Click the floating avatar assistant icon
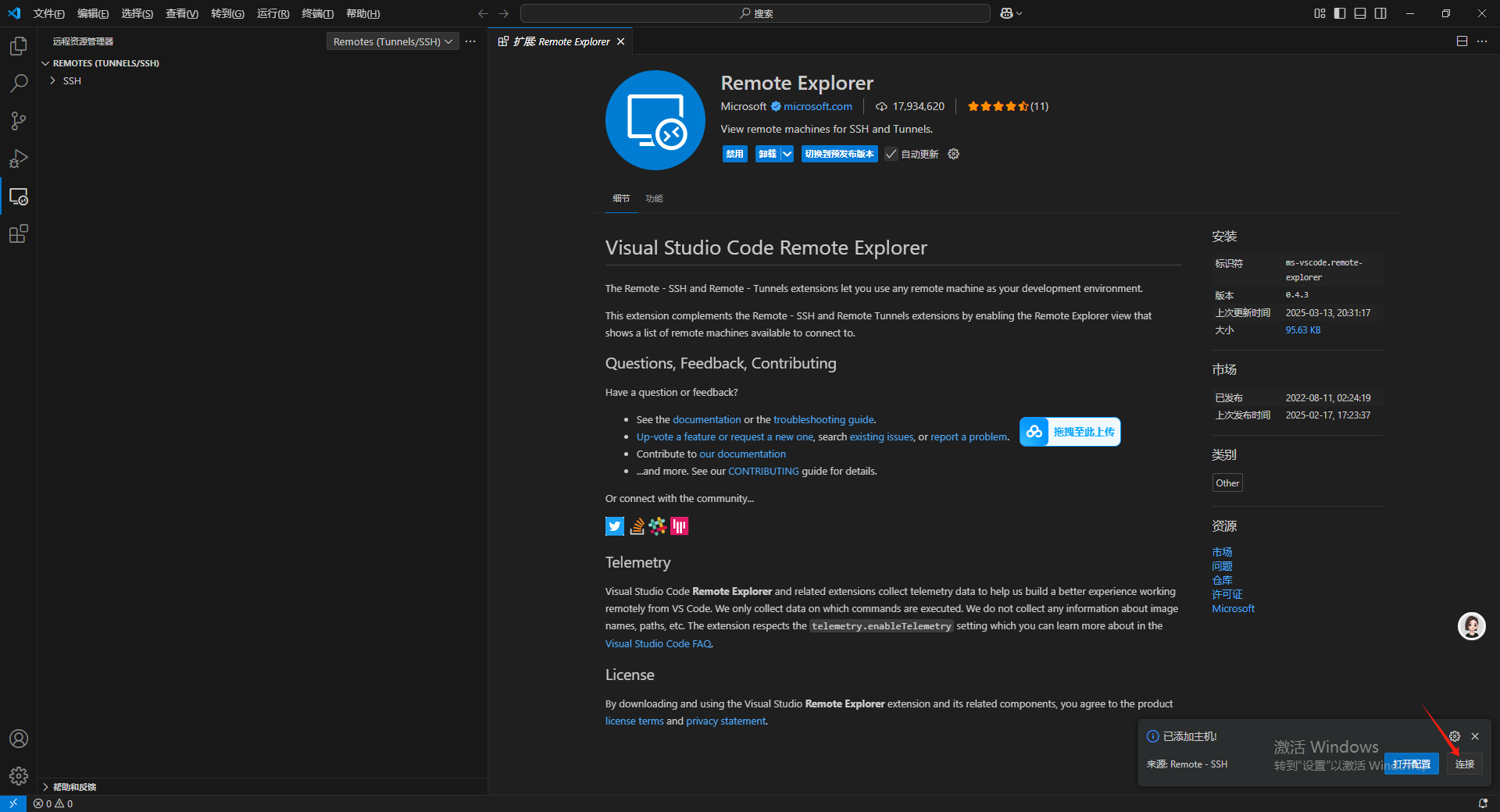Screen dimensions: 1500x812 [x=1472, y=626]
